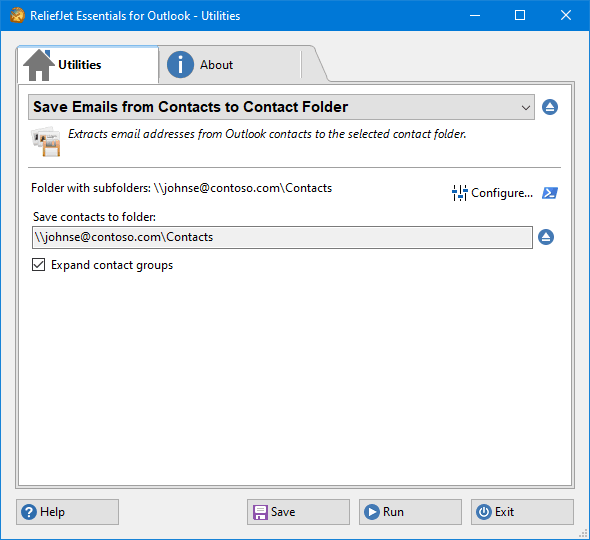
Task: Click eject icon next to folder field
Action: [x=546, y=237]
